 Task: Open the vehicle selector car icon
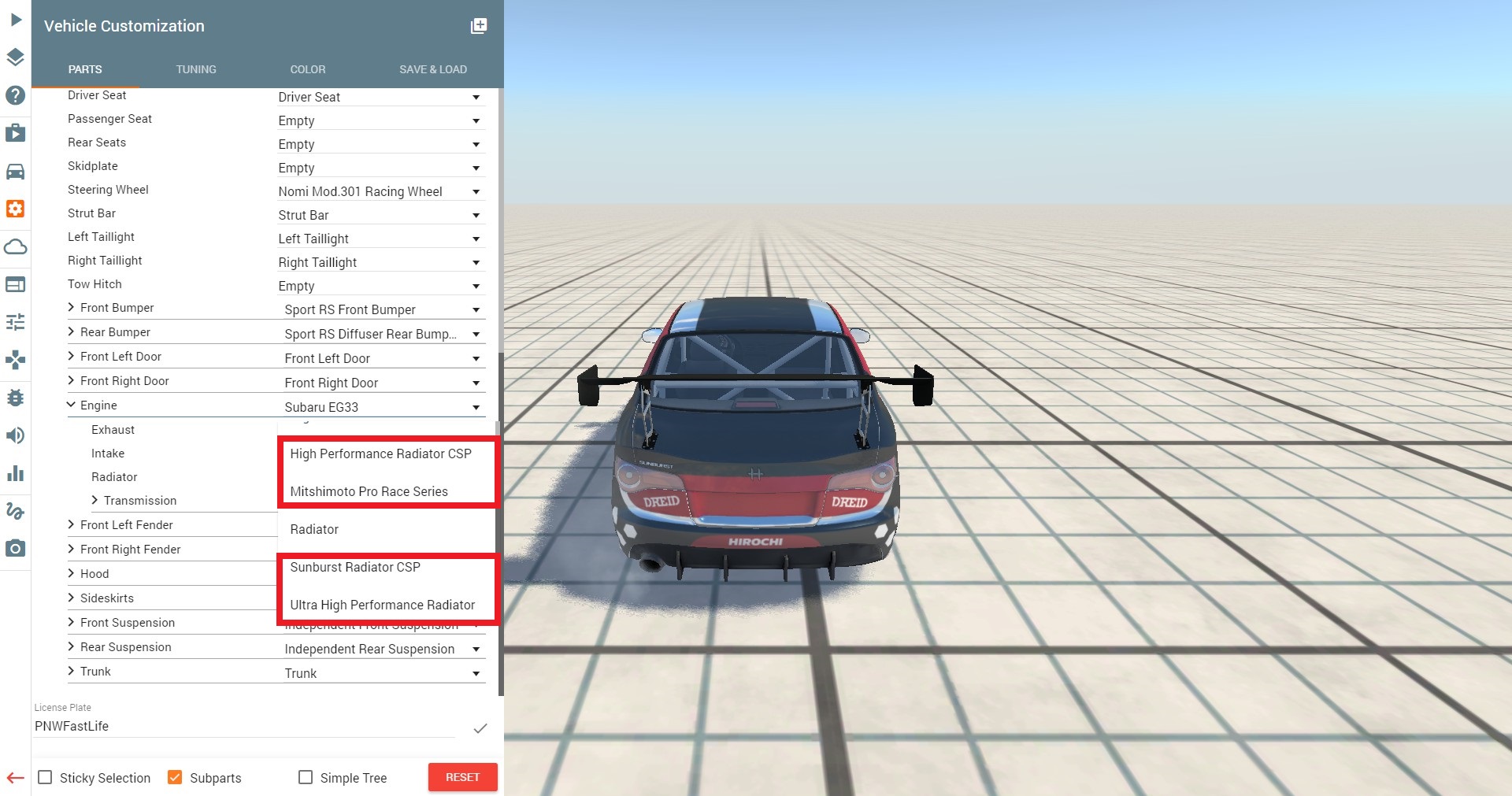point(16,171)
